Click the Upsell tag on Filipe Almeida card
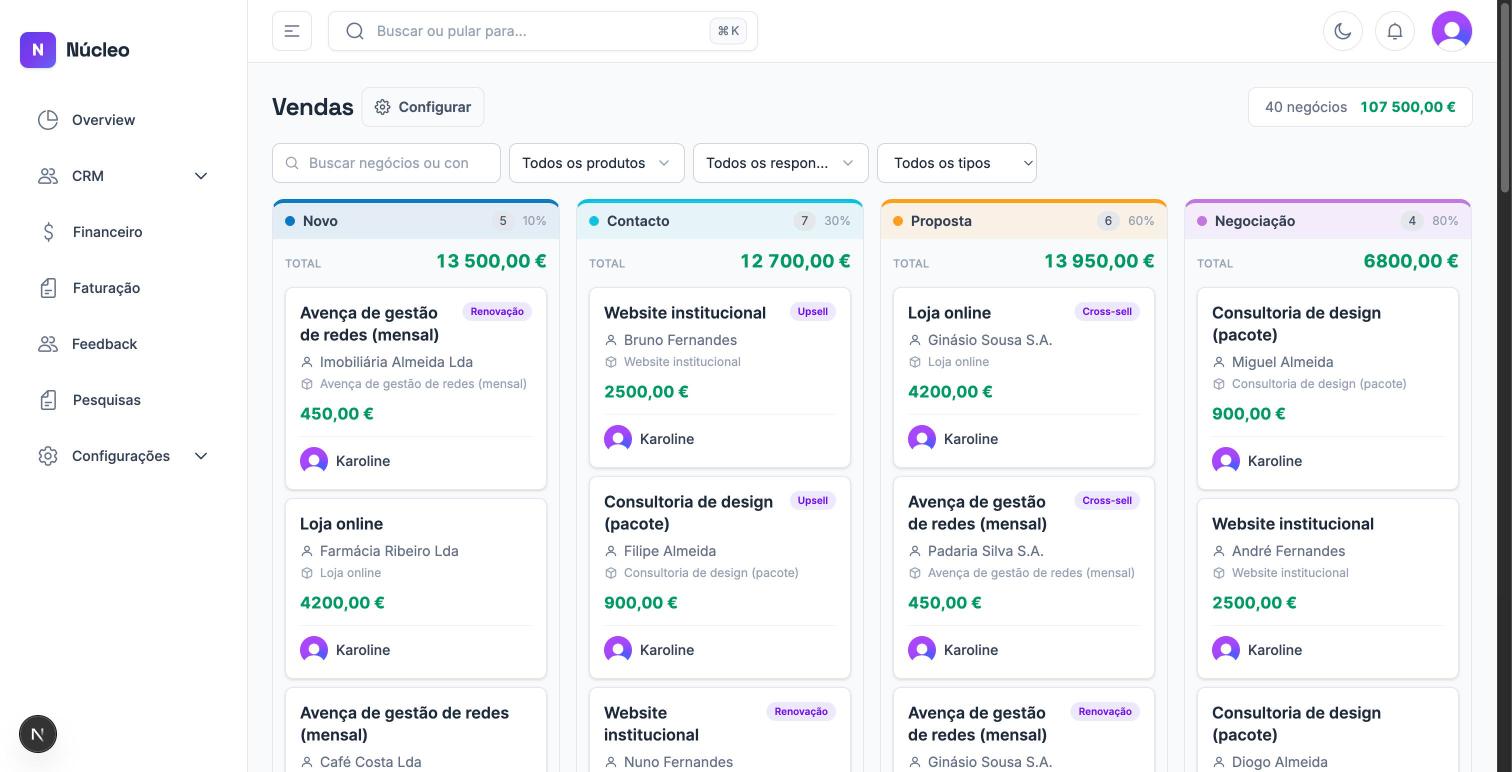Screen dimensions: 1512x772 [813, 501]
